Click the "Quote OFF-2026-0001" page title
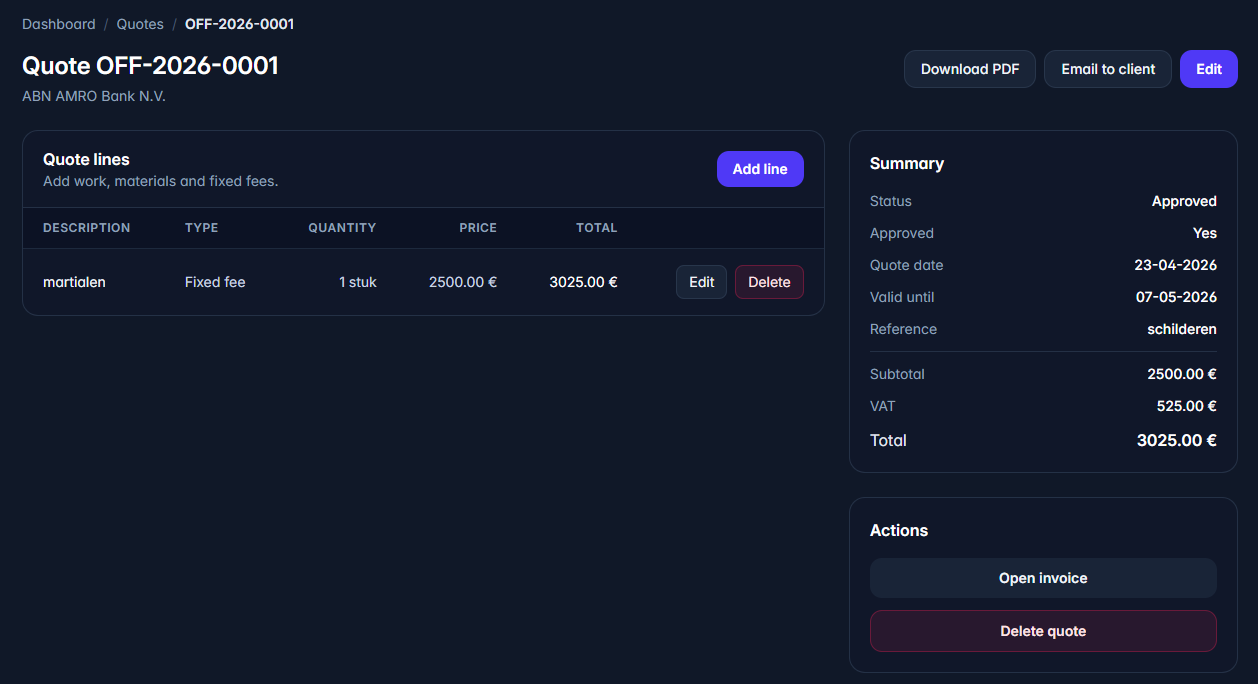 [150, 66]
